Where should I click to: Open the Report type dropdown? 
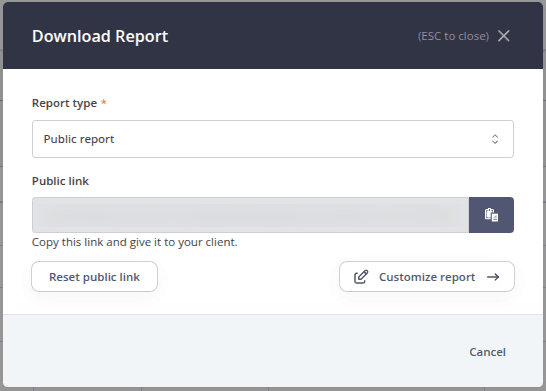273,139
